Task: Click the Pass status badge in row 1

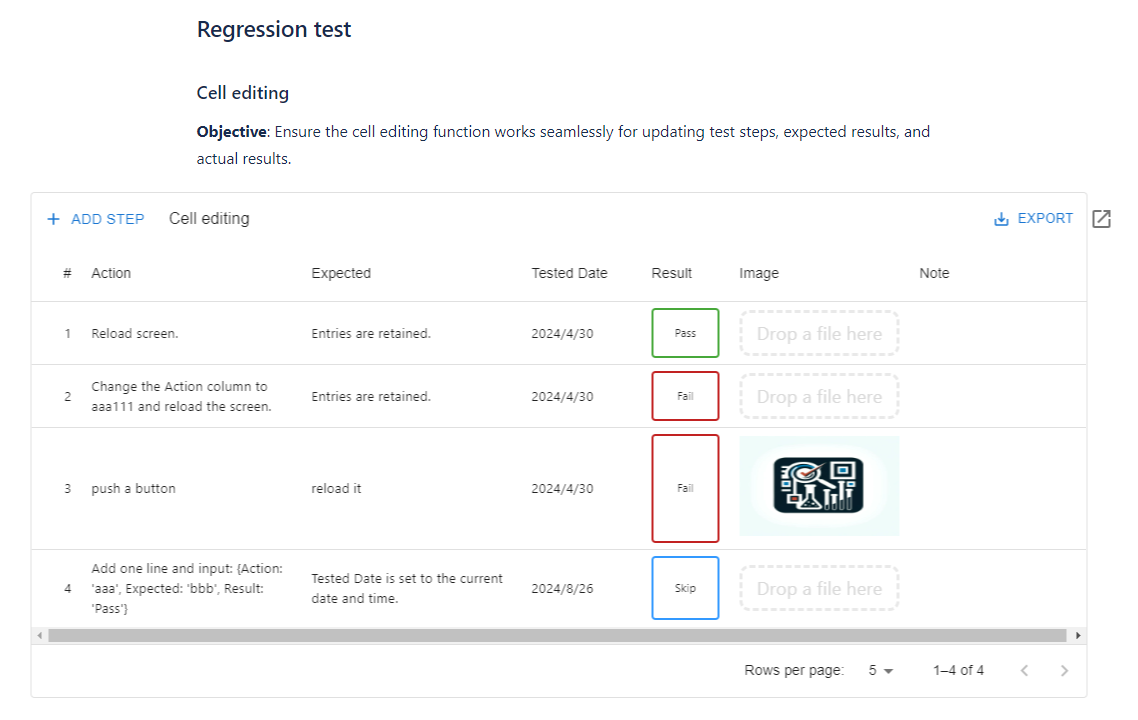Action: click(685, 332)
